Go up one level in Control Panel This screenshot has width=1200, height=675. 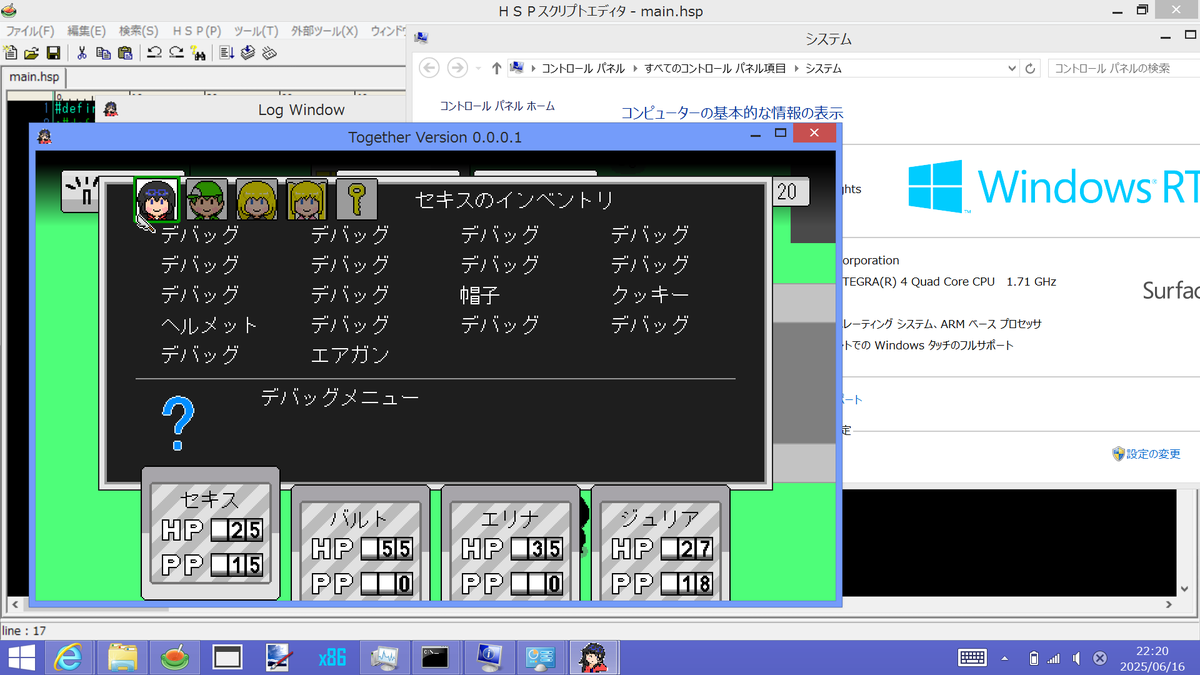tap(496, 68)
